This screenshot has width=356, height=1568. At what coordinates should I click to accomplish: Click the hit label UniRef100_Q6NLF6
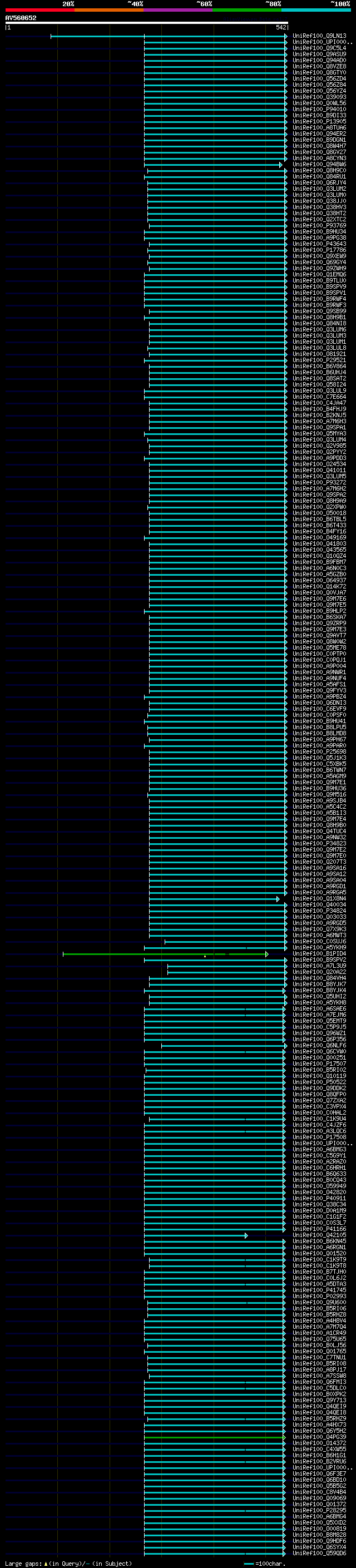click(x=319, y=1045)
